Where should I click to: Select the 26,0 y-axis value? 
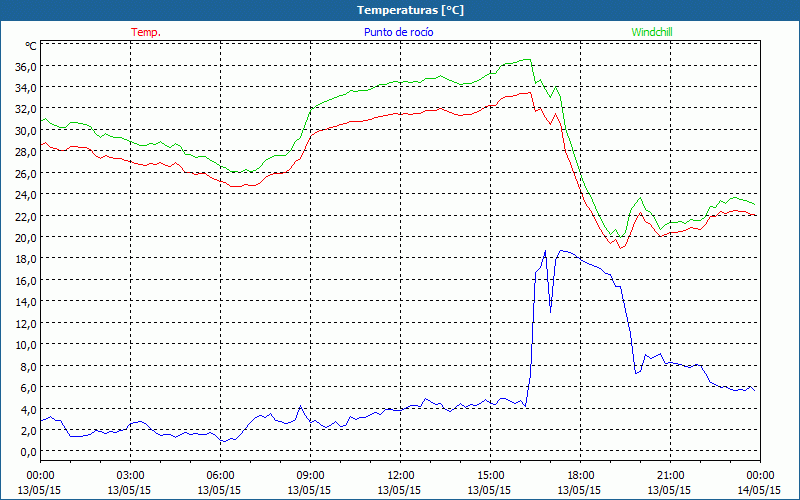pos(26,173)
